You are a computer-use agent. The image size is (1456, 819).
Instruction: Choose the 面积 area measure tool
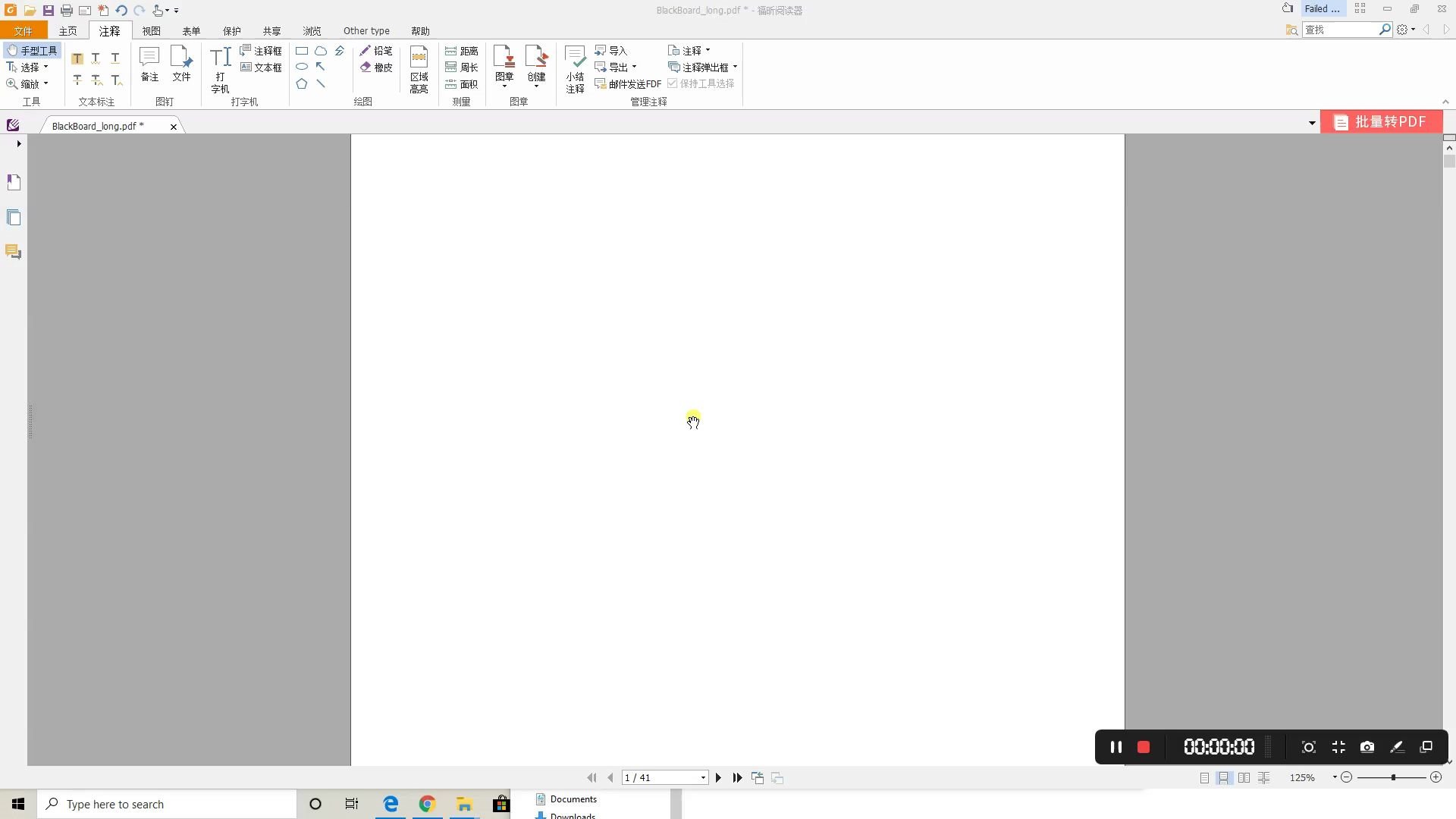pyautogui.click(x=461, y=84)
